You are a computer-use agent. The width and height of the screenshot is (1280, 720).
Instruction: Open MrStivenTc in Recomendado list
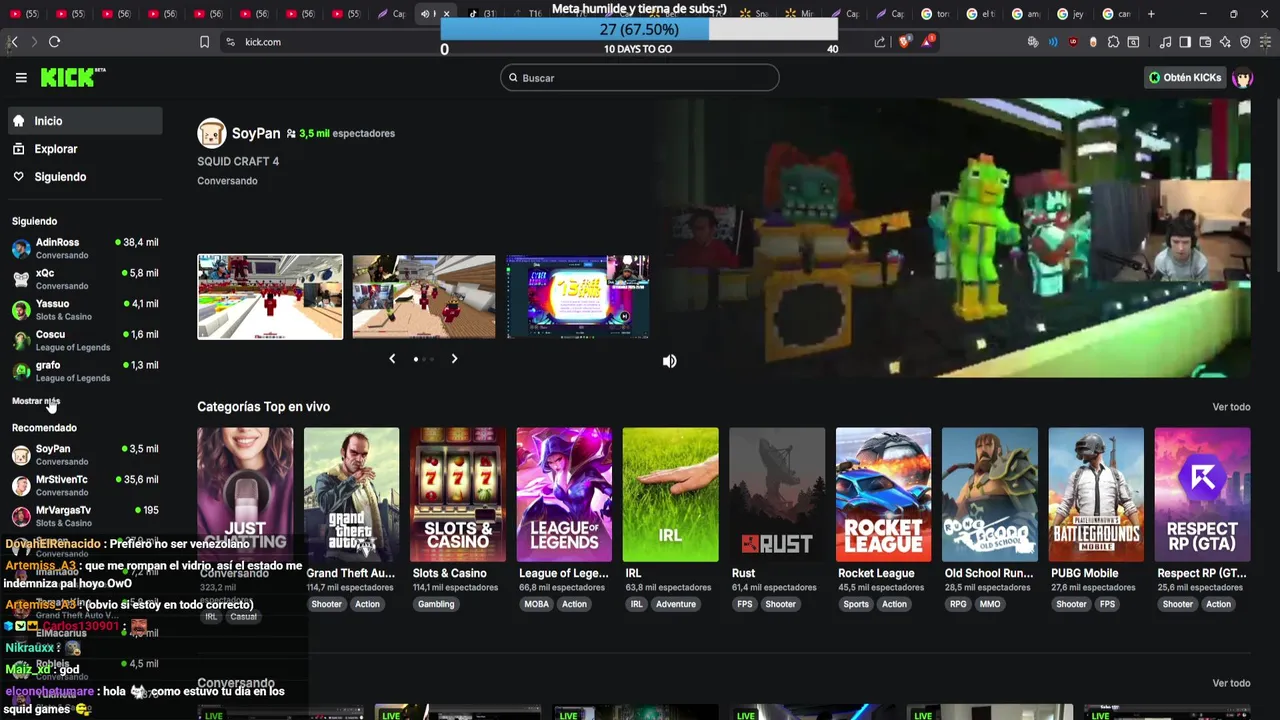[x=85, y=485]
